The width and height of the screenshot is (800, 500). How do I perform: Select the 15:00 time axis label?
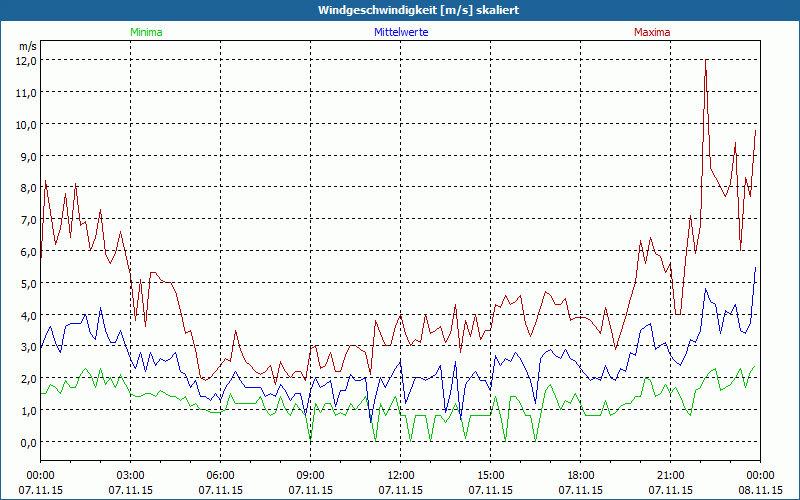pos(490,475)
